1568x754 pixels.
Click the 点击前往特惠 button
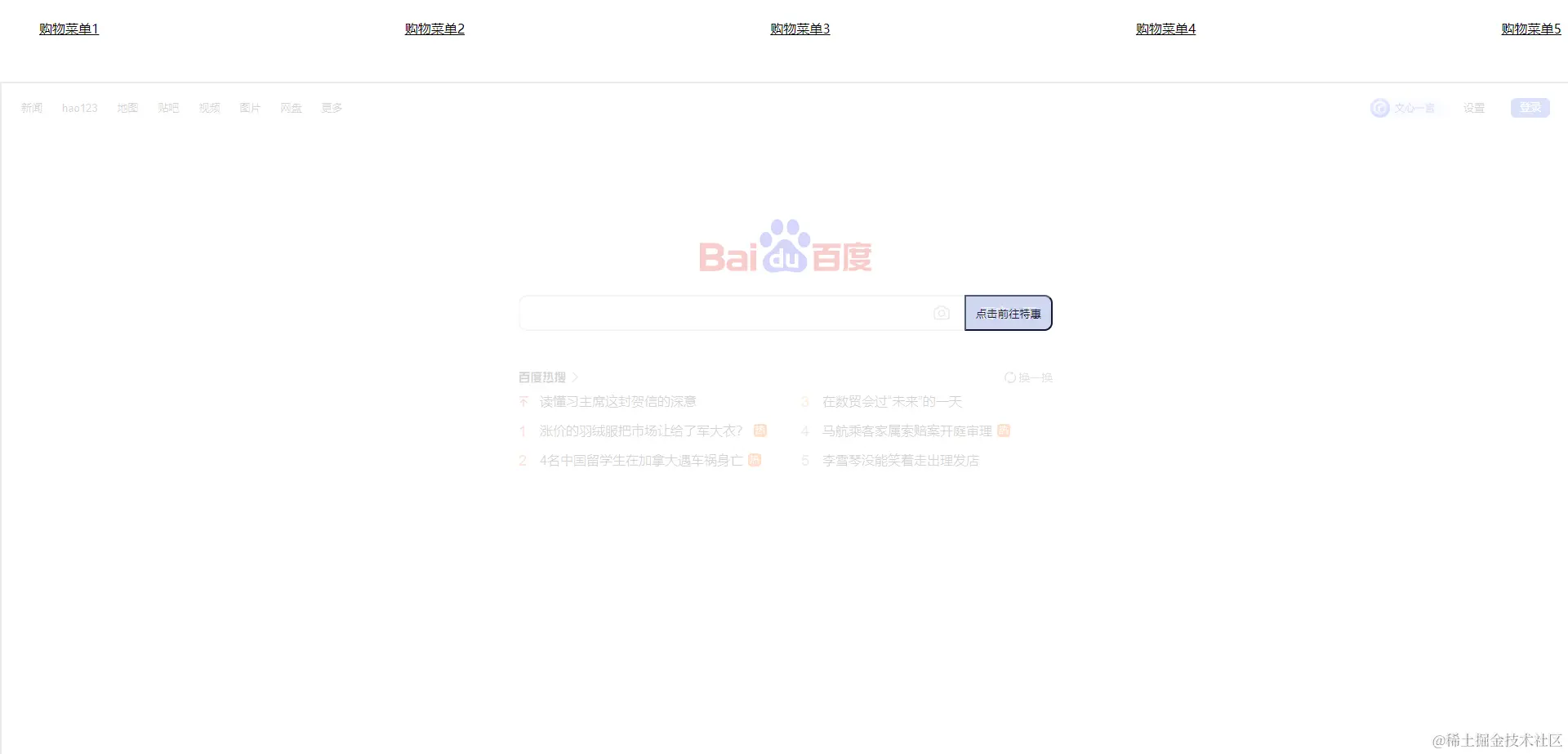(1008, 313)
